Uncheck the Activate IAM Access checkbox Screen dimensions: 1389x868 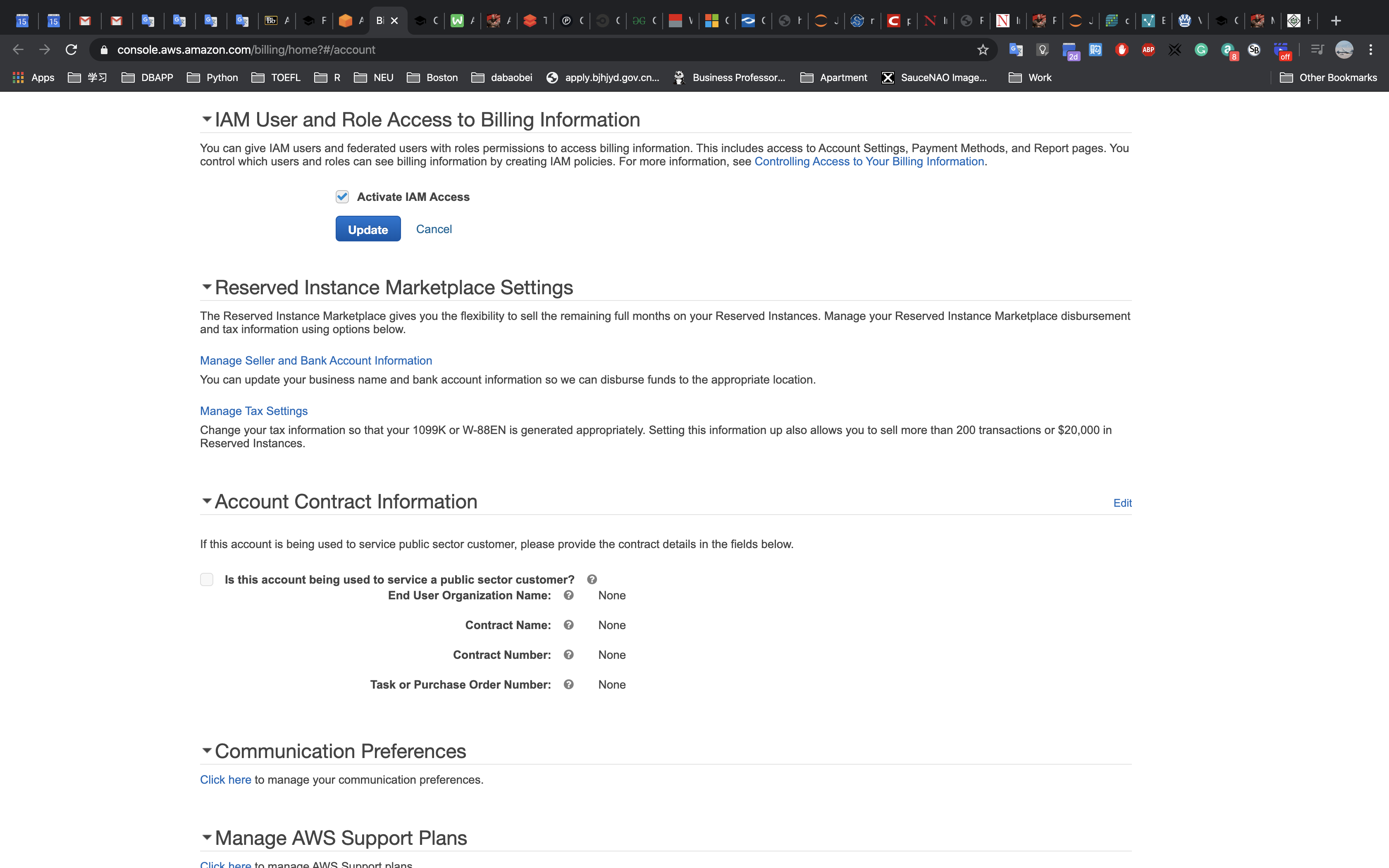[342, 197]
